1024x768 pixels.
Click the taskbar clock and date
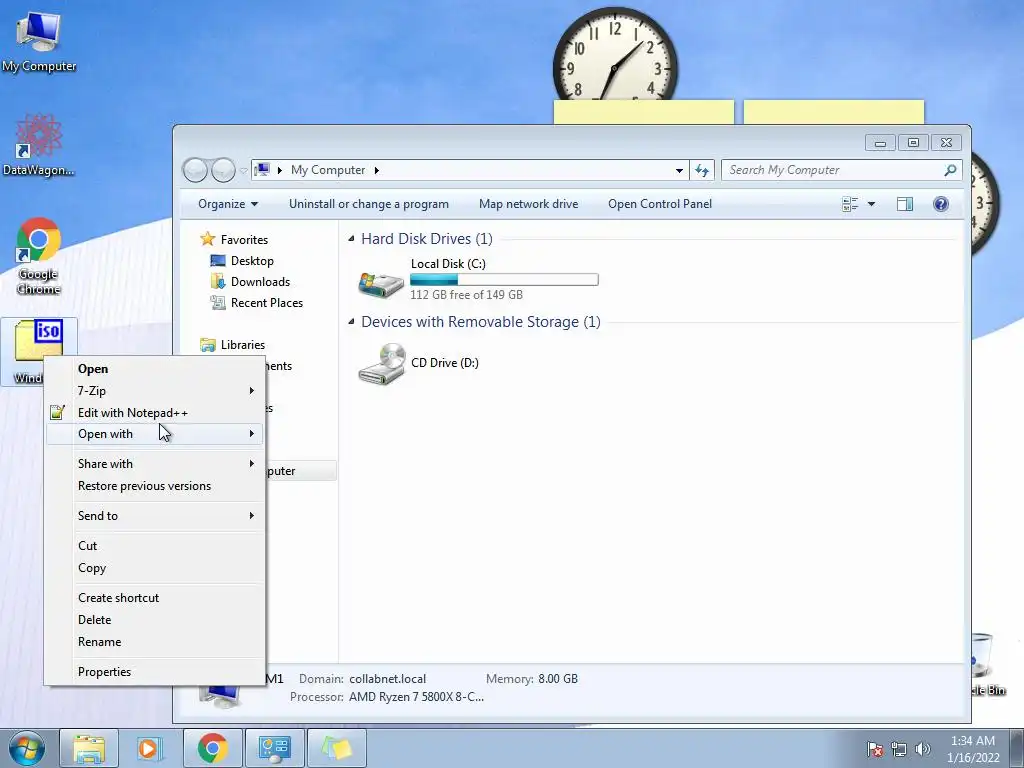click(x=973, y=749)
